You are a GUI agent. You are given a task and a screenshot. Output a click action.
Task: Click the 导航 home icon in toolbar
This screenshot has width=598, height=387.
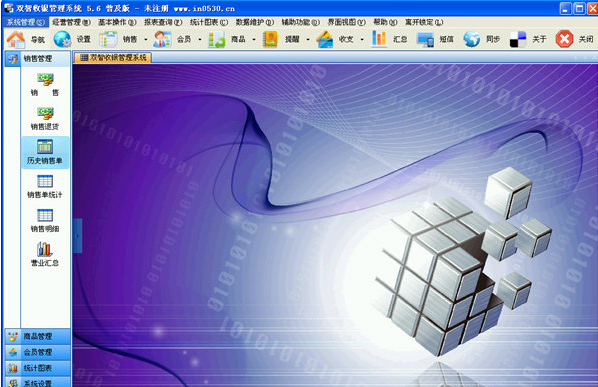(16, 39)
